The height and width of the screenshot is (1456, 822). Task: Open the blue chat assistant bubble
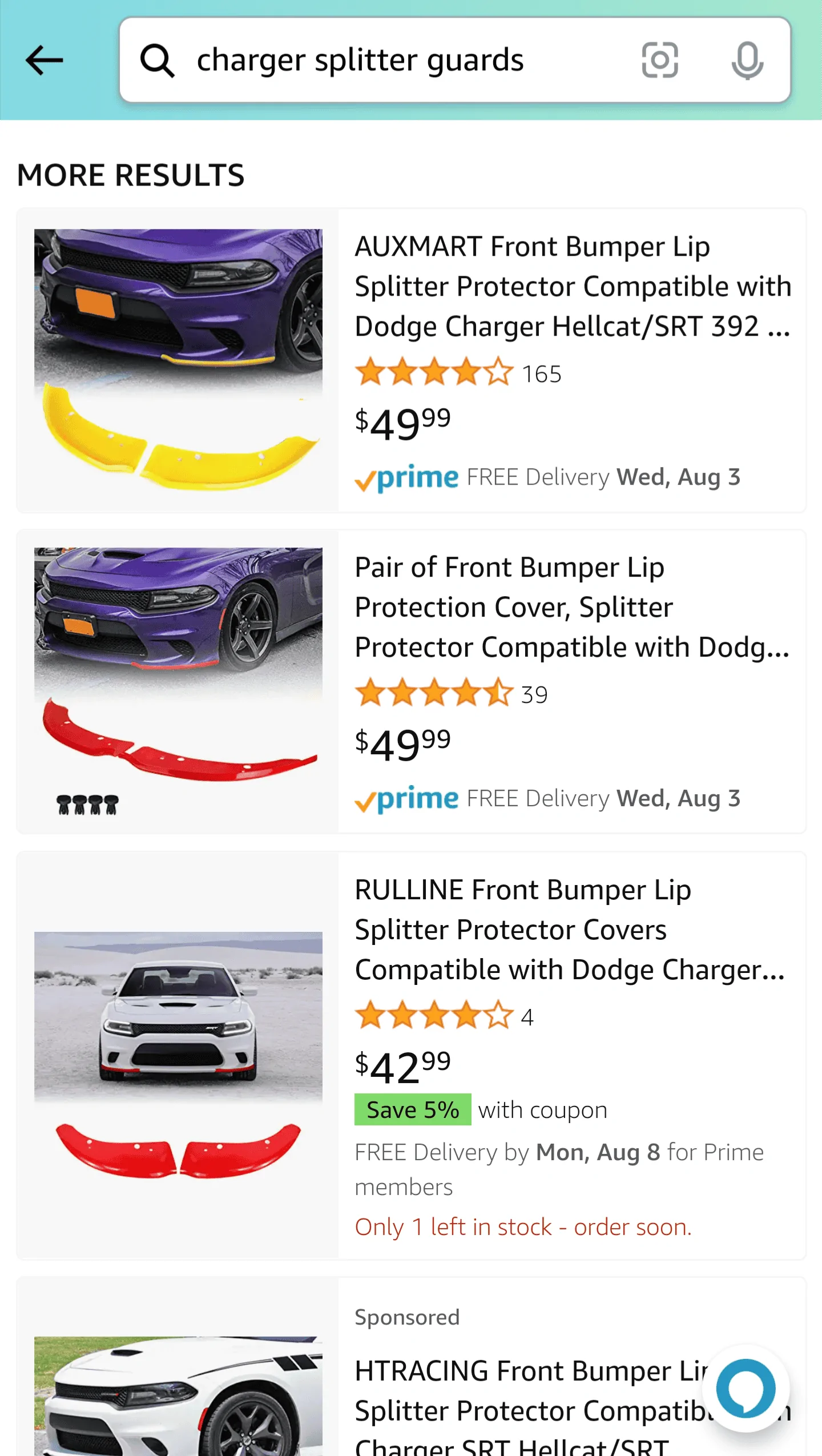pyautogui.click(x=746, y=1389)
